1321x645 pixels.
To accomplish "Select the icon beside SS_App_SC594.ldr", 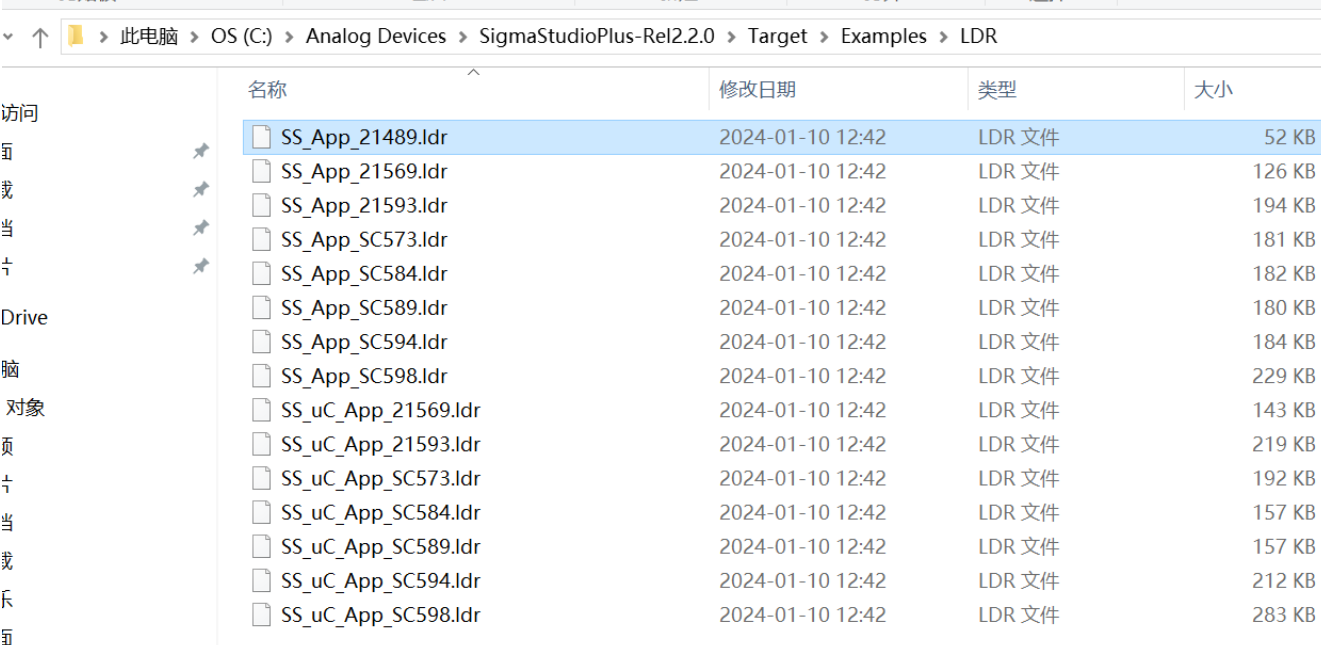I will [x=262, y=341].
